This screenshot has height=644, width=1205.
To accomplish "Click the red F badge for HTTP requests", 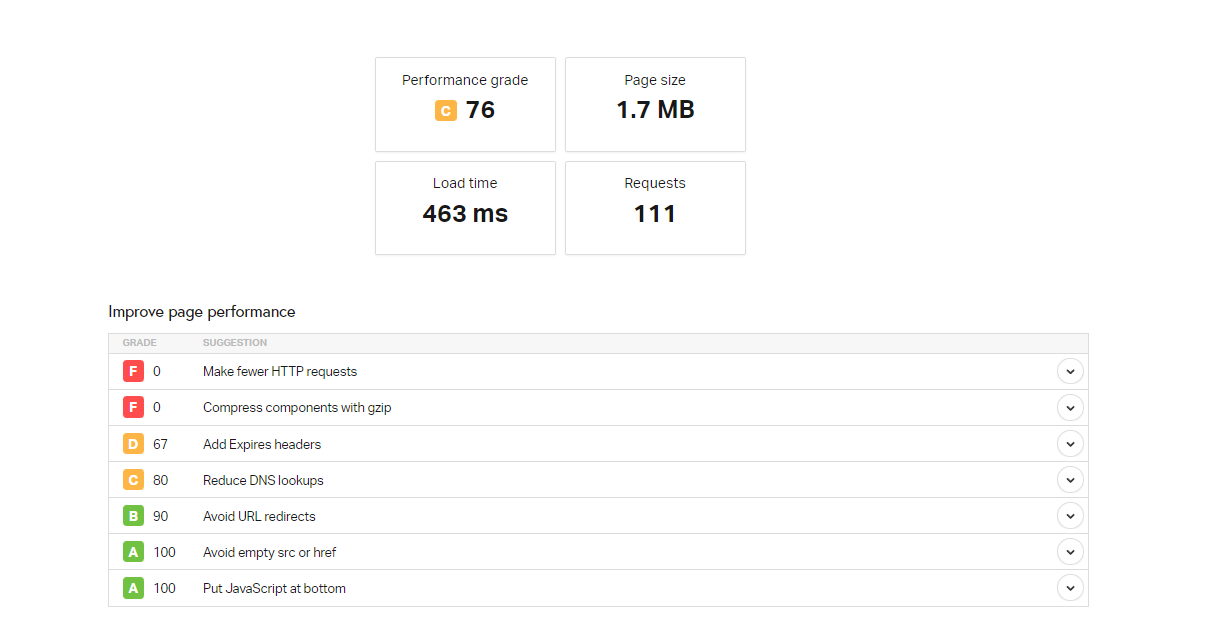I will 133,372.
